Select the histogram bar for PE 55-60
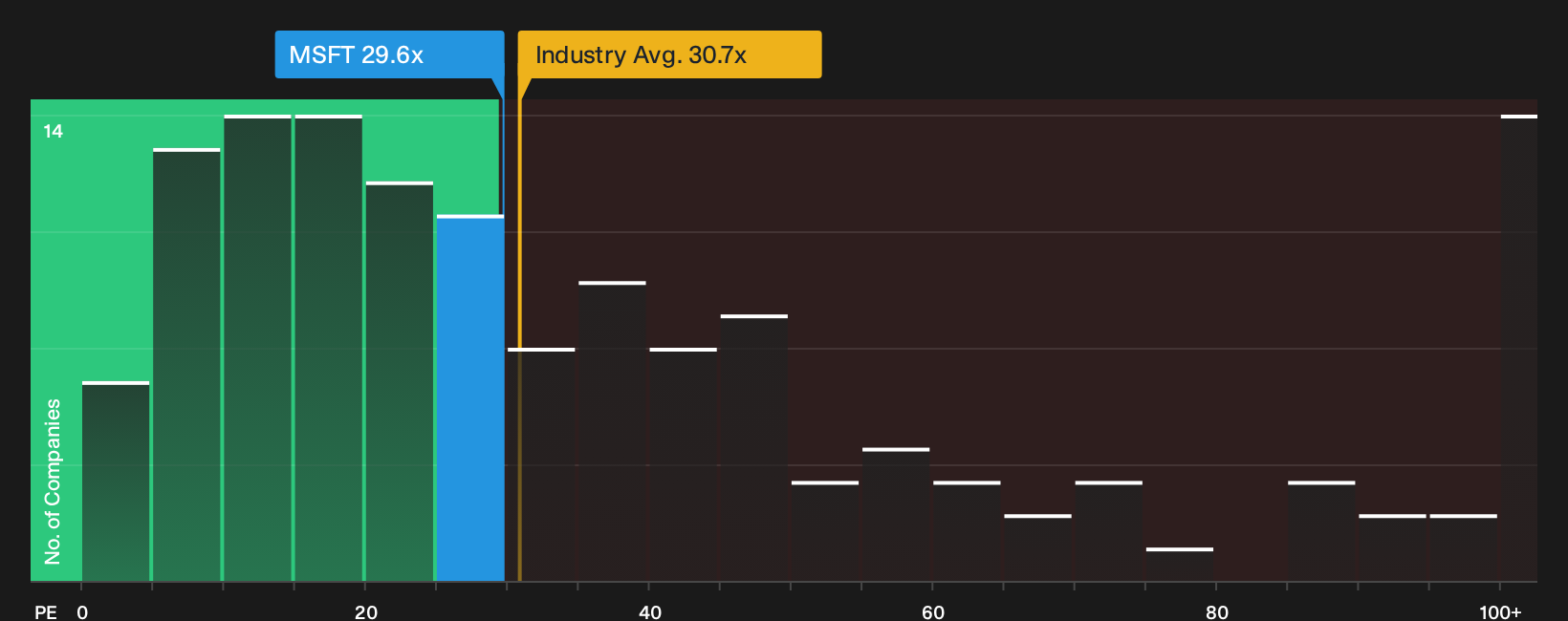Screen dimensions: 1568x621 coord(896,515)
